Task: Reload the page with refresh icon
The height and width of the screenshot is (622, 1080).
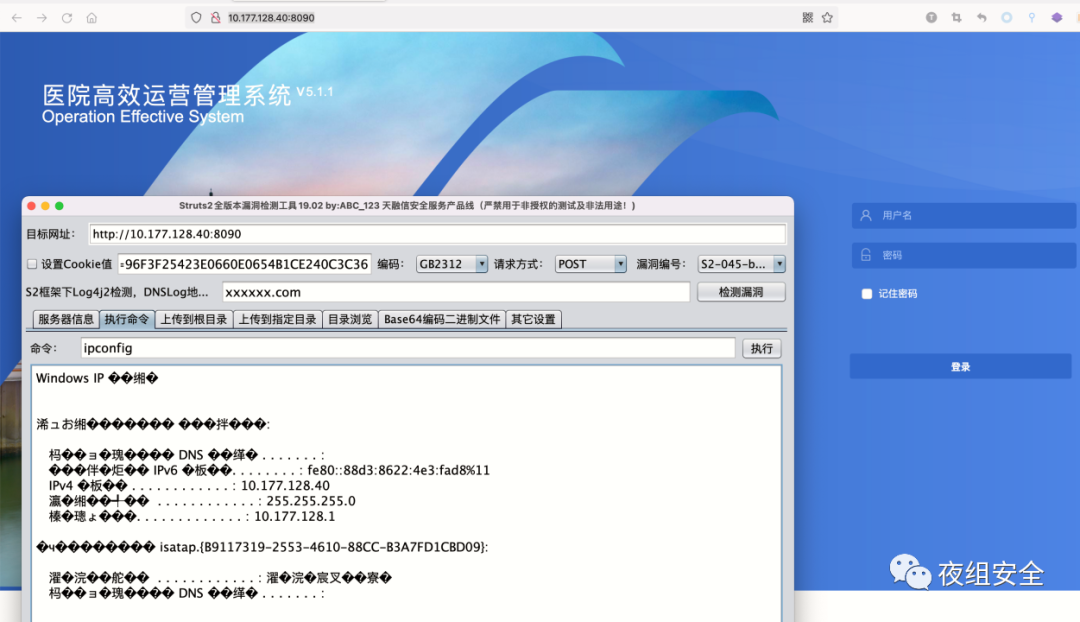Action: 67,18
